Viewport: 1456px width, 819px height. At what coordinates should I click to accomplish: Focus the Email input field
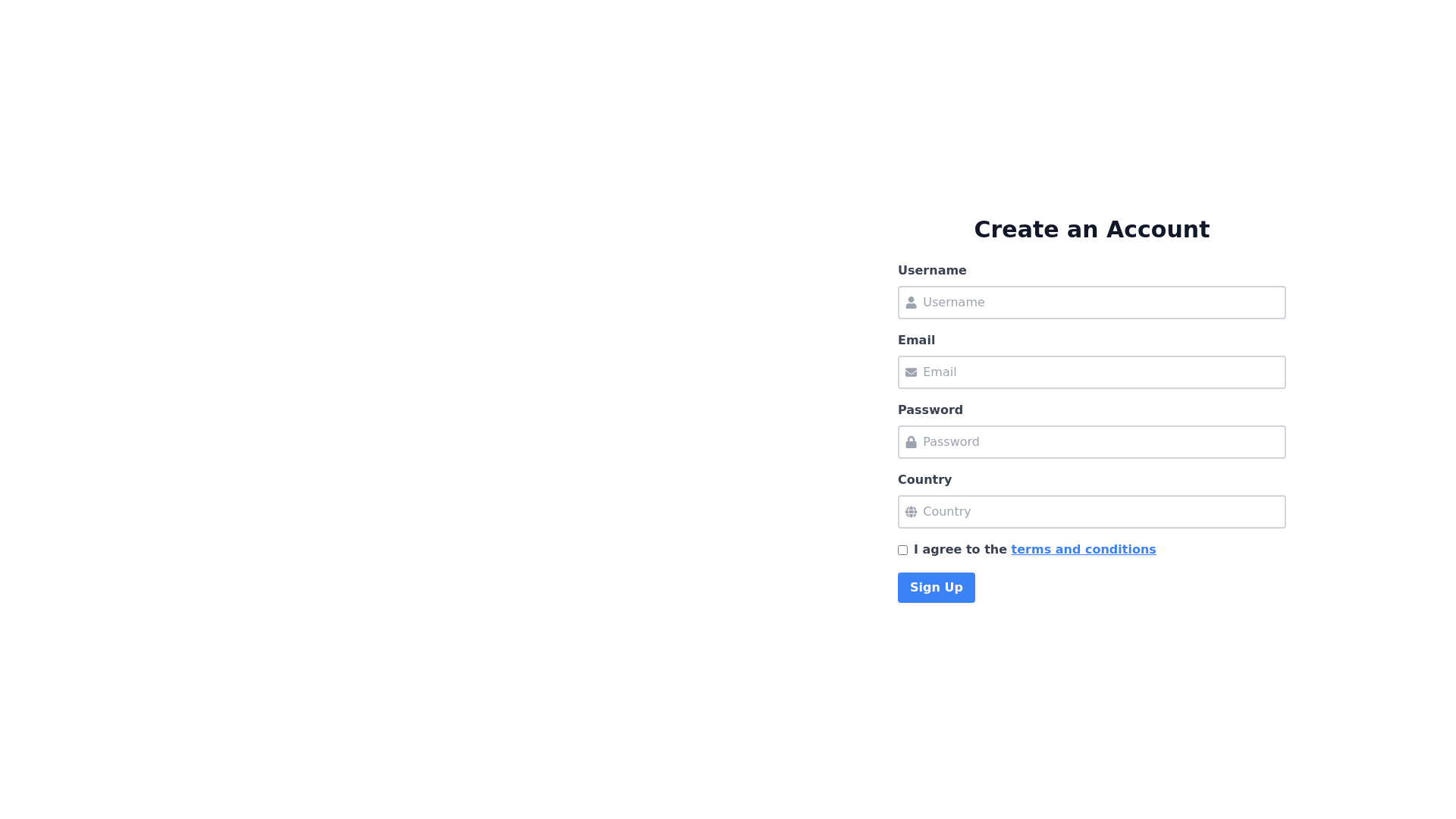pos(1100,372)
